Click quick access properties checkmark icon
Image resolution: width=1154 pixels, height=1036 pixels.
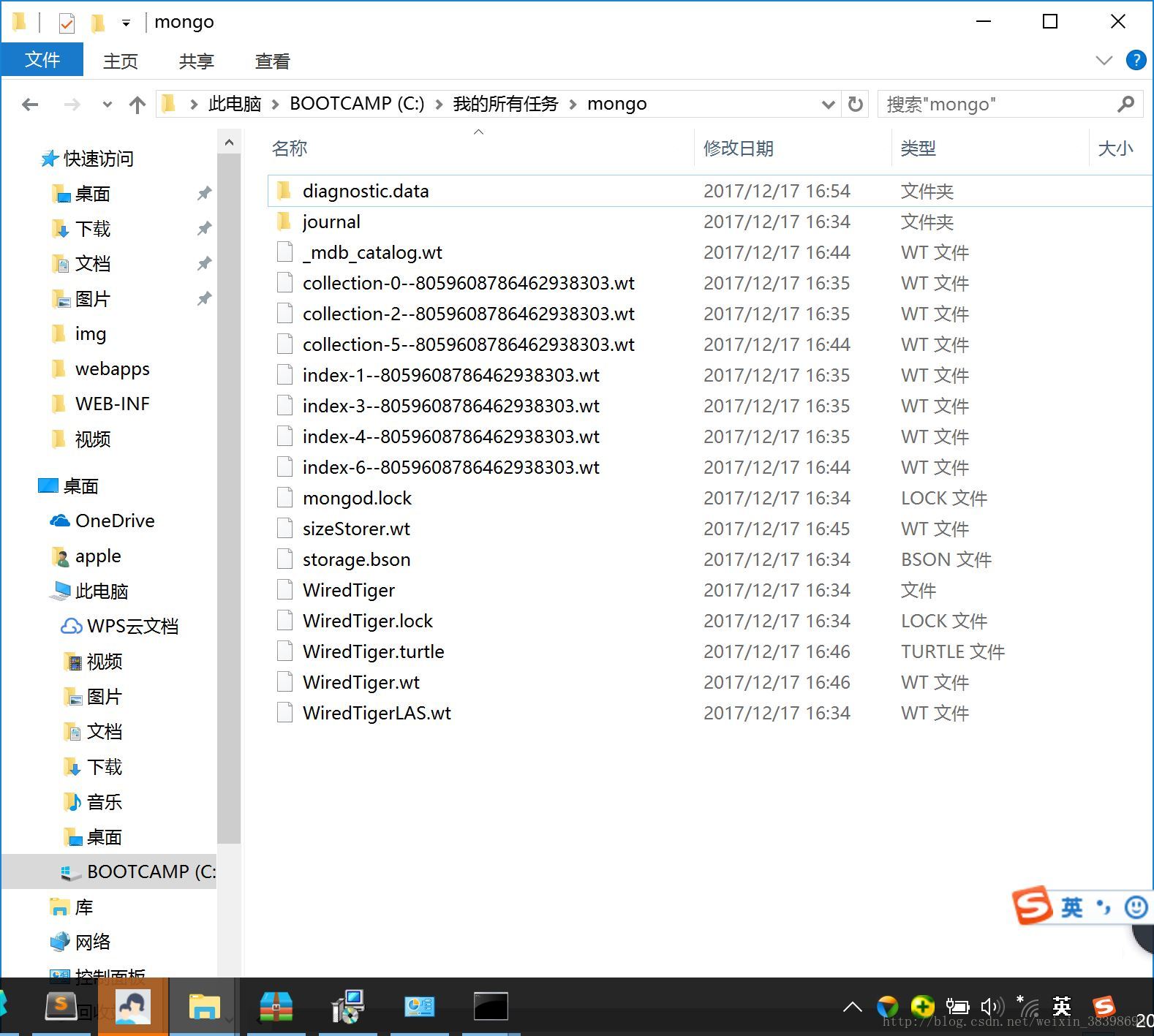click(67, 23)
